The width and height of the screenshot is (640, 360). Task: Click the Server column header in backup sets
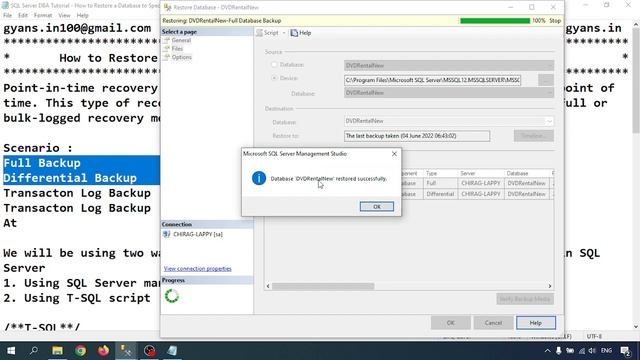[481, 173]
